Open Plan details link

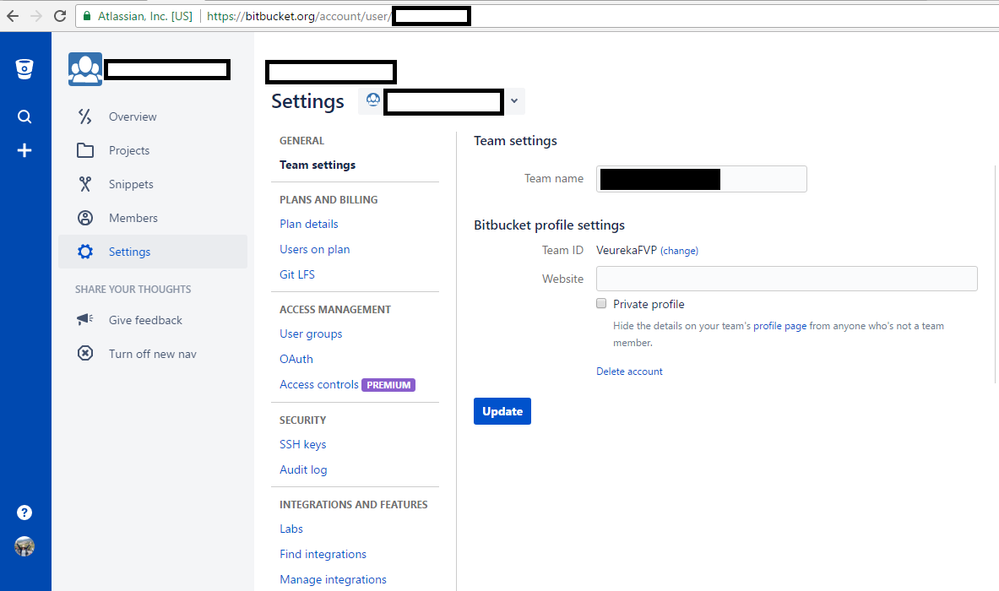coord(308,224)
